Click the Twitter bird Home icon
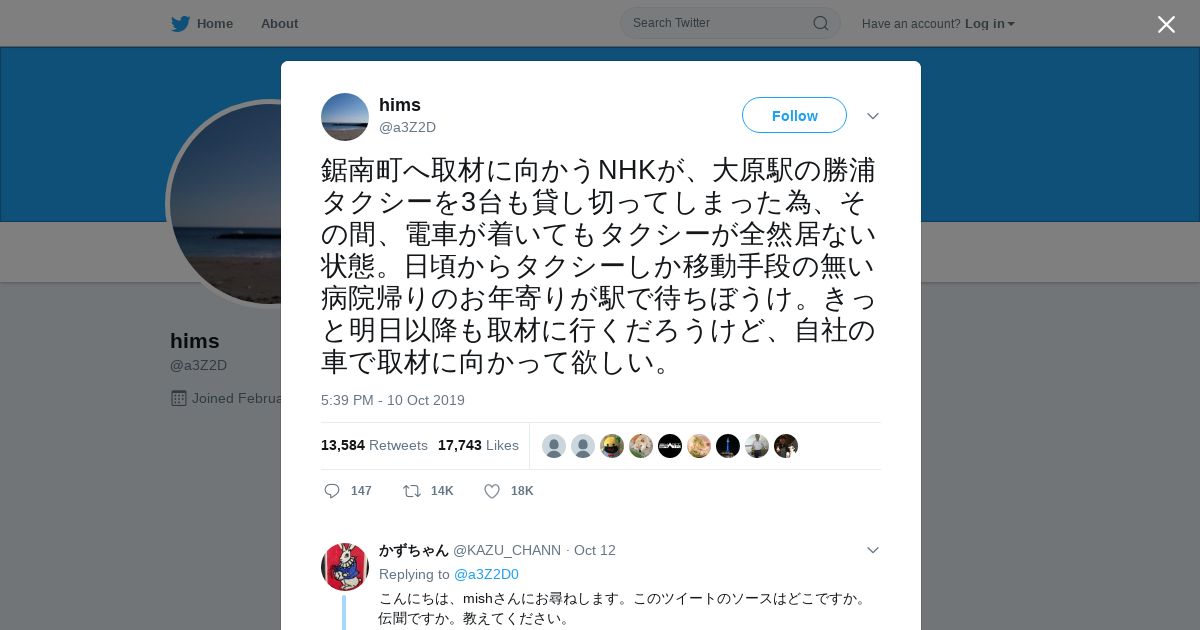Viewport: 1200px width, 630px height. (x=180, y=24)
